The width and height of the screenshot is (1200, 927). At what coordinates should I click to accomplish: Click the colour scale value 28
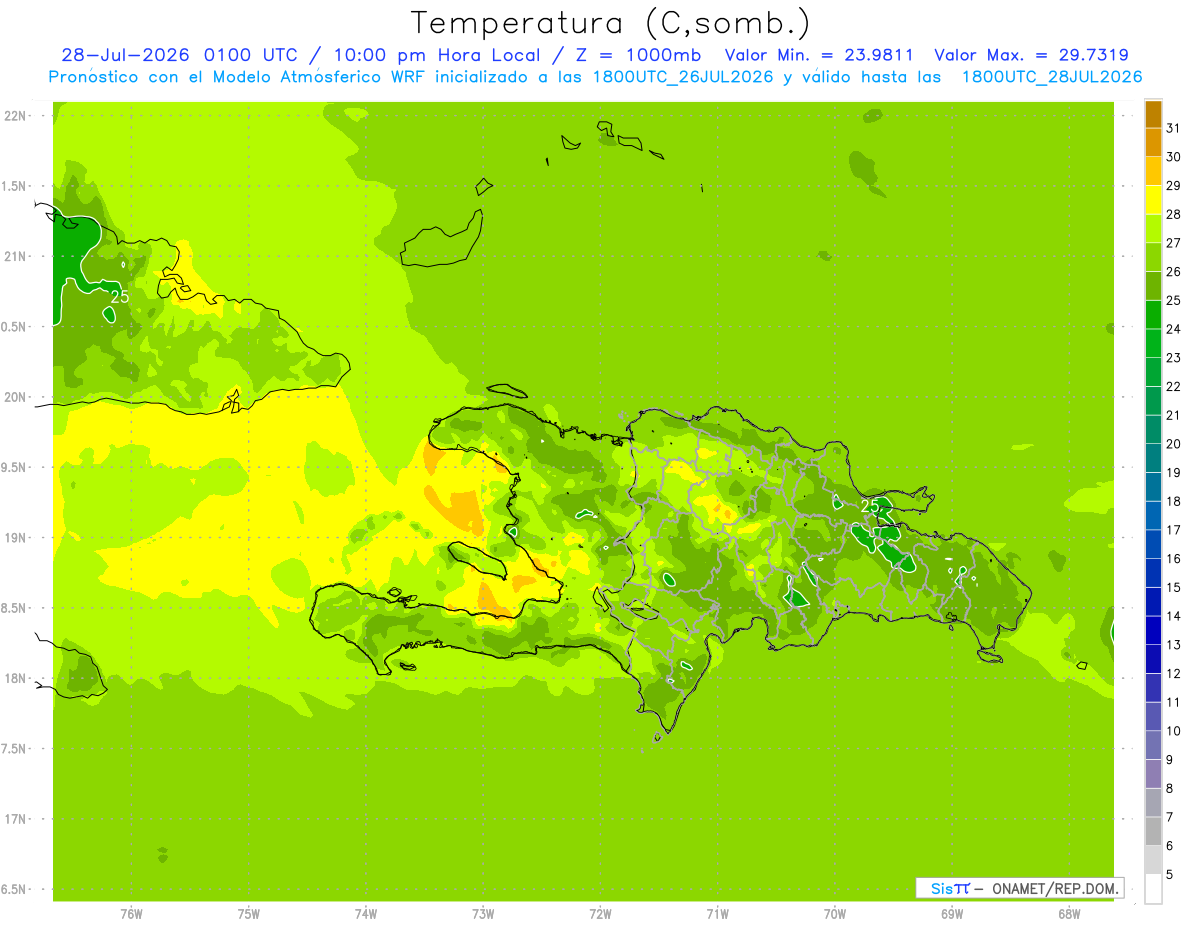tap(1173, 214)
